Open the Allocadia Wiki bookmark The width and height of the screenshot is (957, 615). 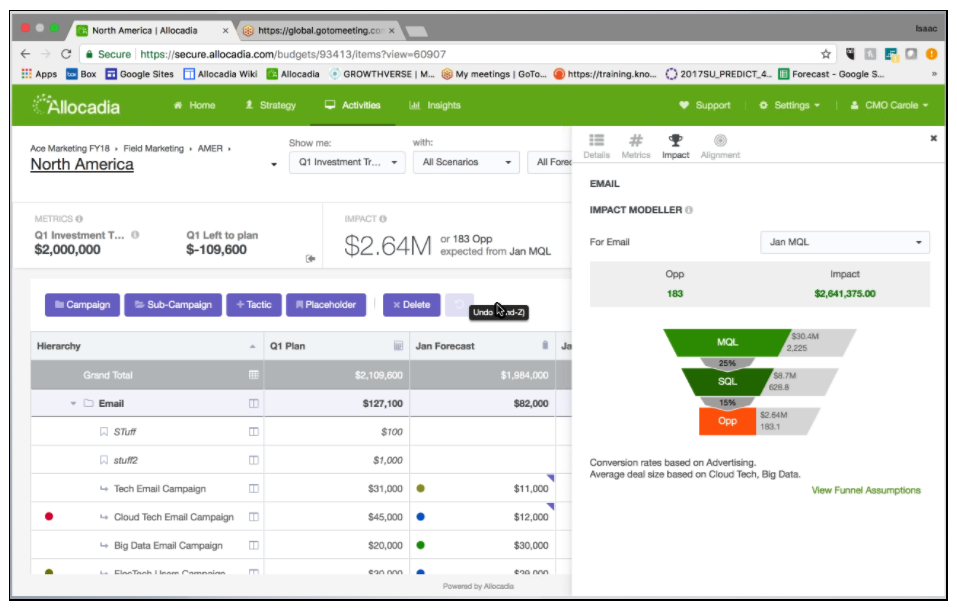tap(220, 74)
